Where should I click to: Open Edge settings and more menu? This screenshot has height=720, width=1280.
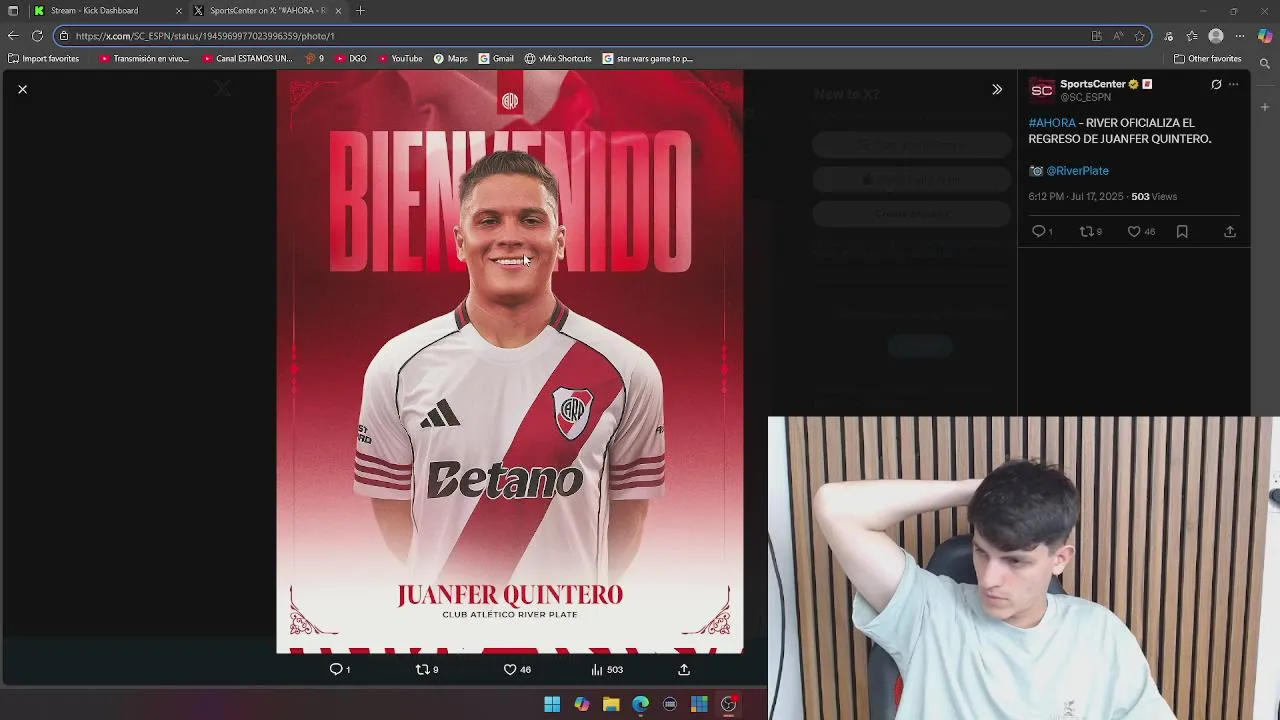[1240, 36]
